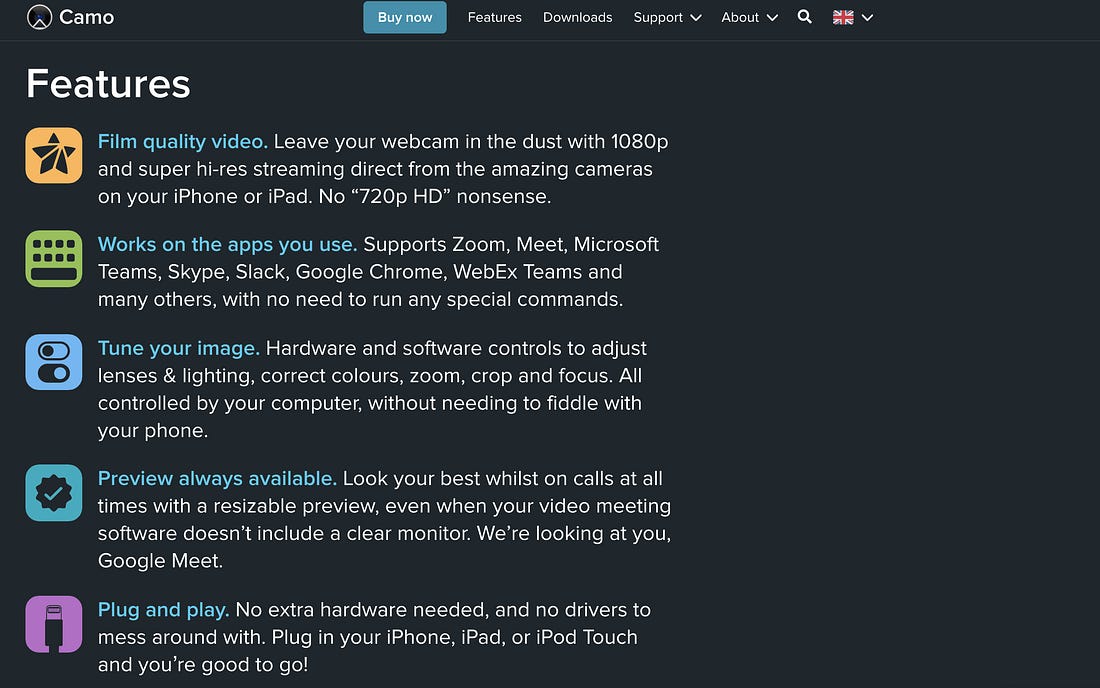Click 'Works on the apps you use.' heading

(227, 244)
